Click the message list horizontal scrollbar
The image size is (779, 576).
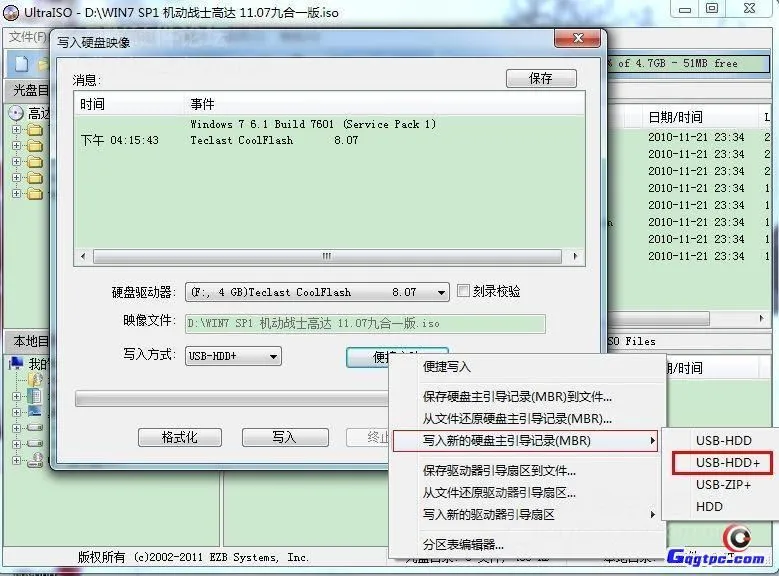[x=327, y=256]
